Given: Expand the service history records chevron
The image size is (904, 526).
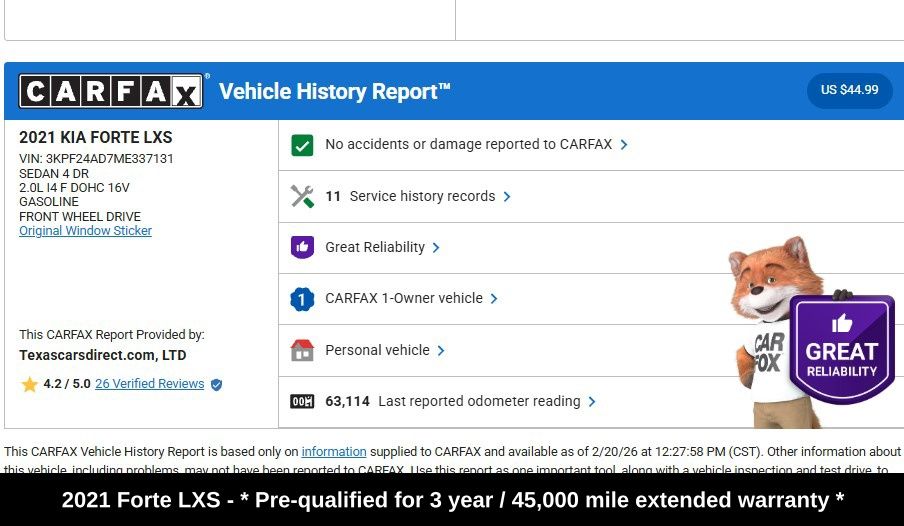Looking at the screenshot, I should (x=507, y=197).
